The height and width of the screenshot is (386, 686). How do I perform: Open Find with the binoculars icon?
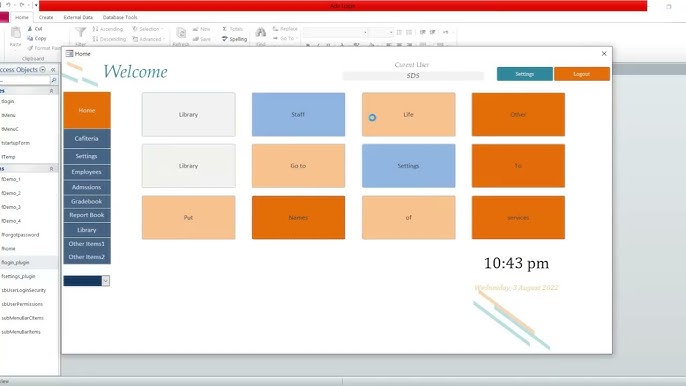point(261,32)
